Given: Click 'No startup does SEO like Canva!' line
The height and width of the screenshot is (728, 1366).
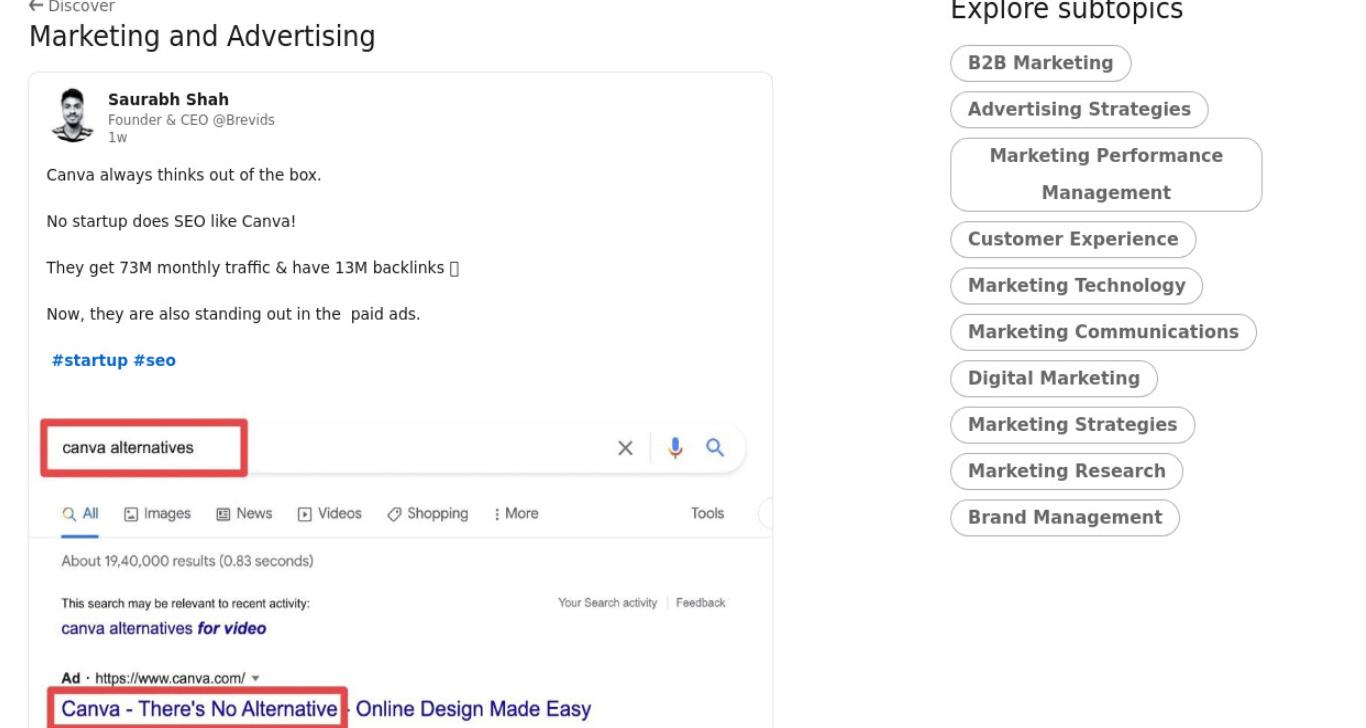Looking at the screenshot, I should coord(171,221).
